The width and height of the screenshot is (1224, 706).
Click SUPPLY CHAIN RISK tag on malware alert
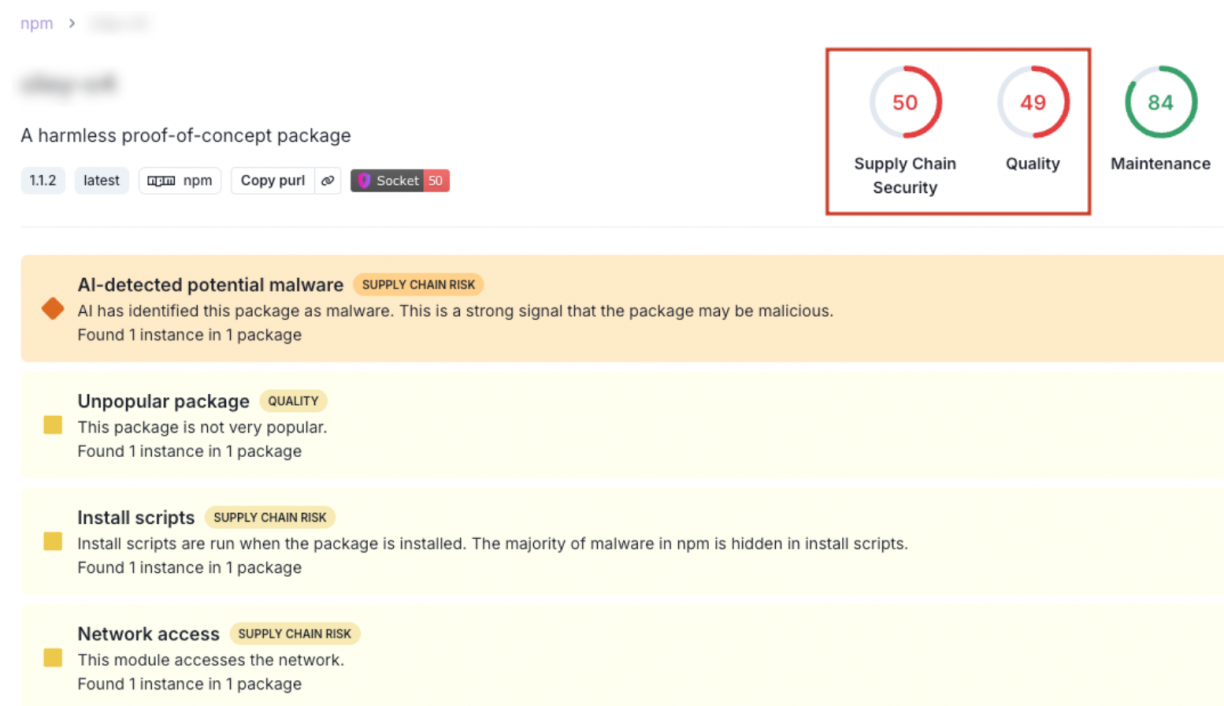(x=418, y=285)
